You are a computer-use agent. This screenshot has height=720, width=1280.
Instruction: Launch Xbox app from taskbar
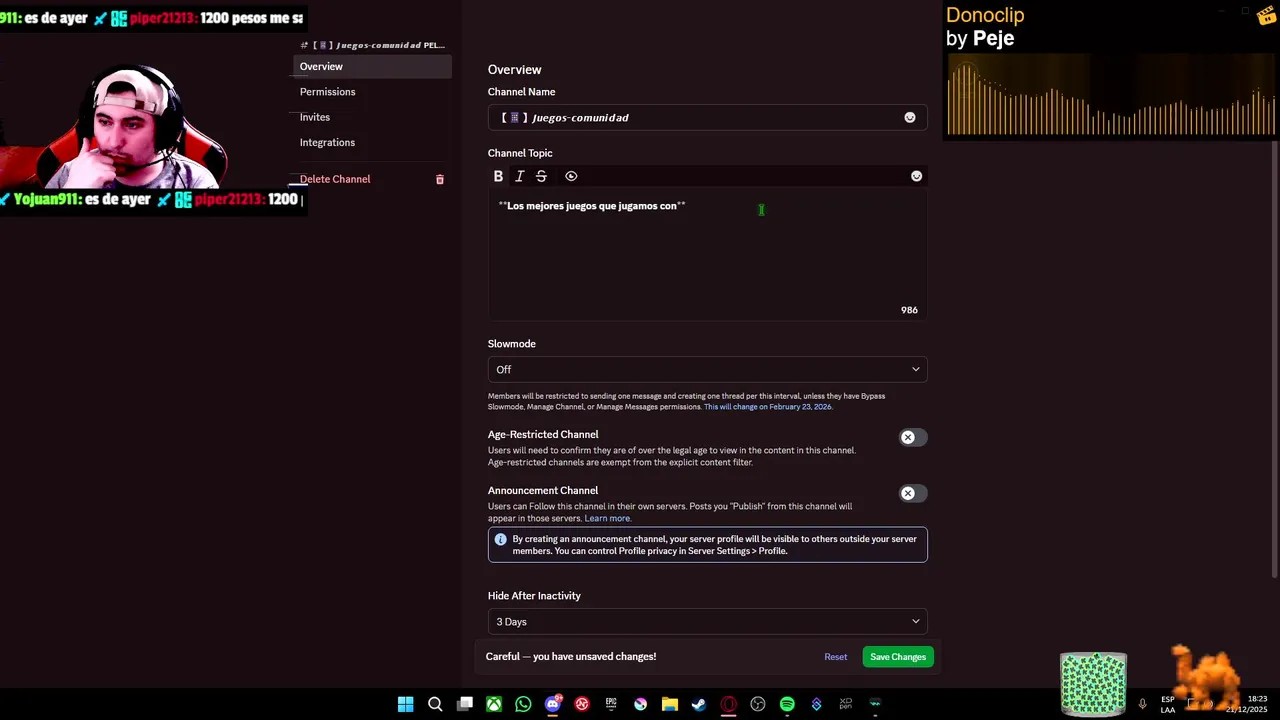(494, 704)
